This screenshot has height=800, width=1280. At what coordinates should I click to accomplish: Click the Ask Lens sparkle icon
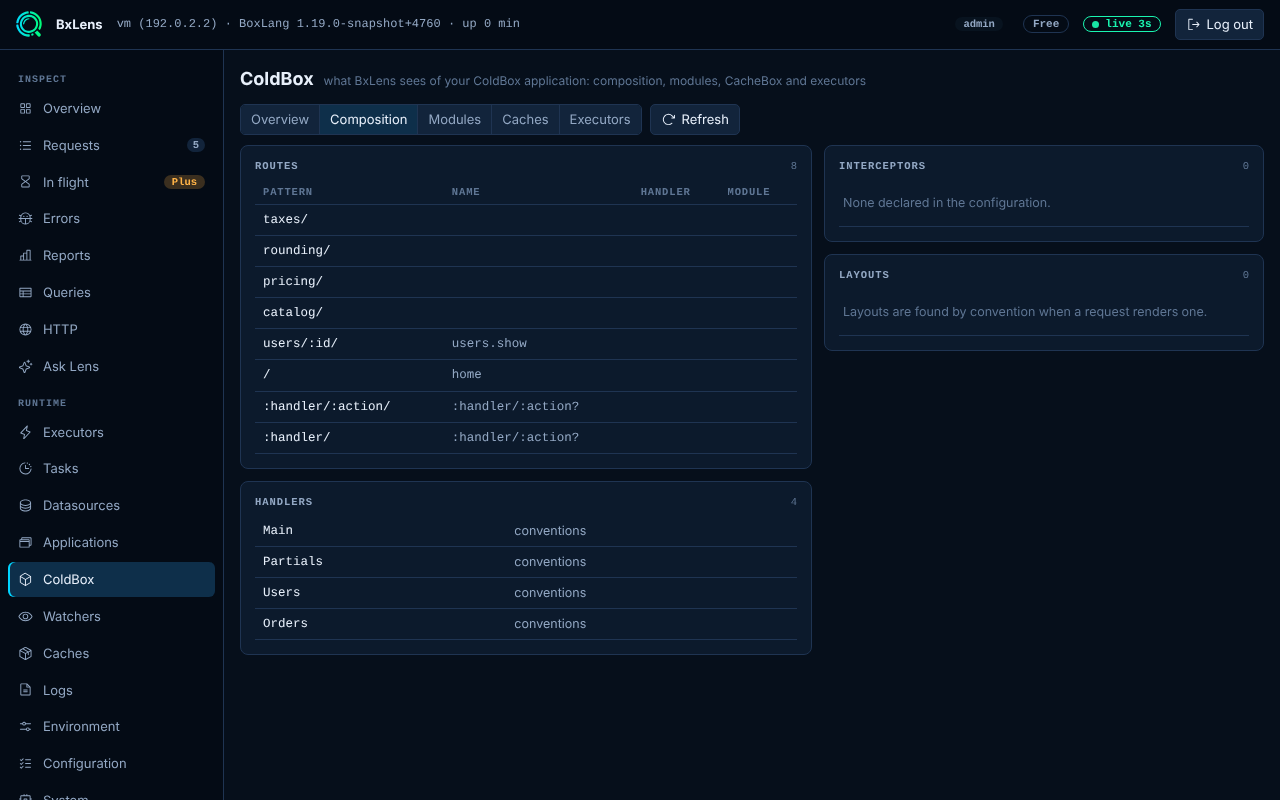coord(25,366)
